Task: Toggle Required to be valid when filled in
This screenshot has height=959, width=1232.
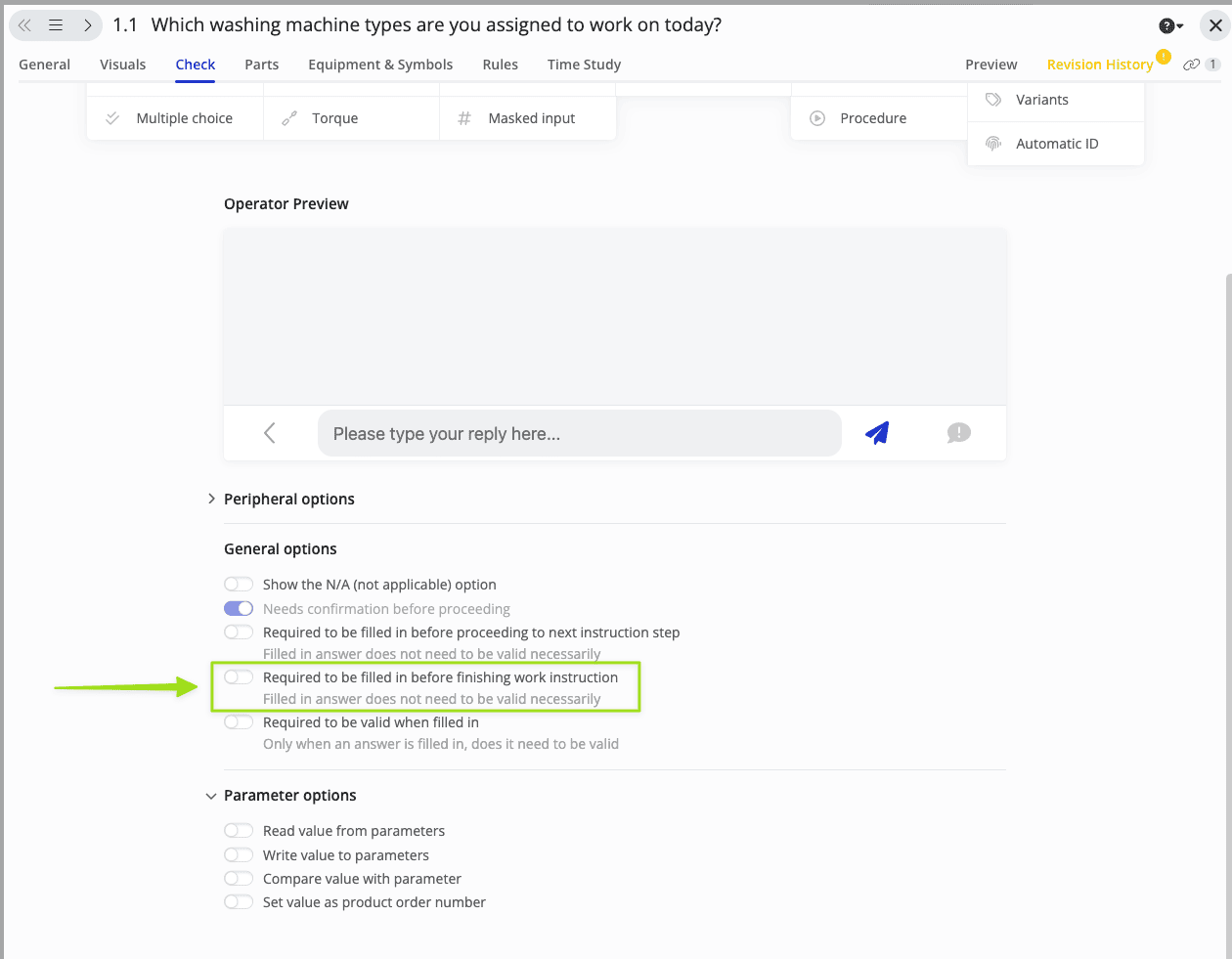Action: click(239, 722)
